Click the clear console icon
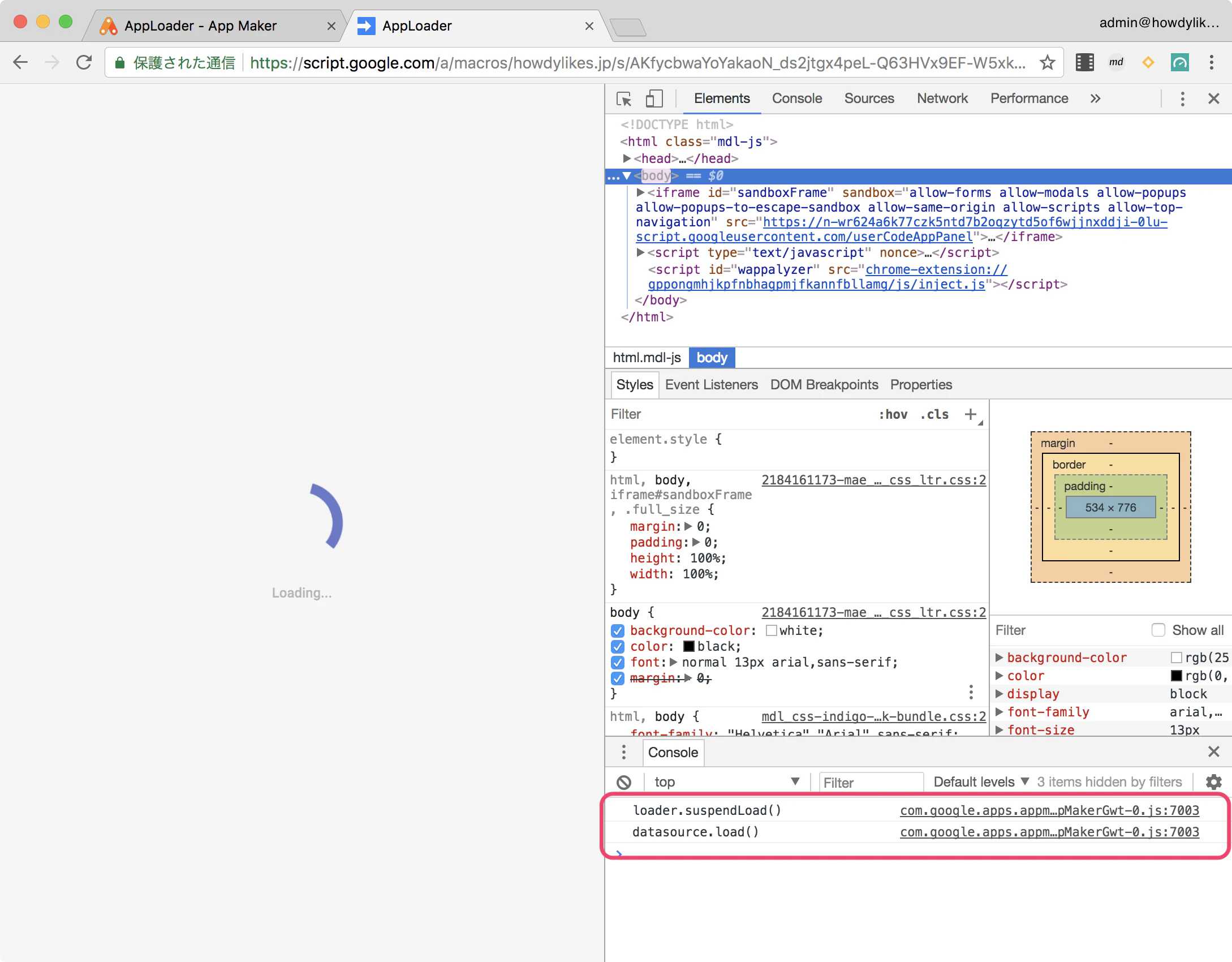This screenshot has width=1232, height=962. click(624, 782)
